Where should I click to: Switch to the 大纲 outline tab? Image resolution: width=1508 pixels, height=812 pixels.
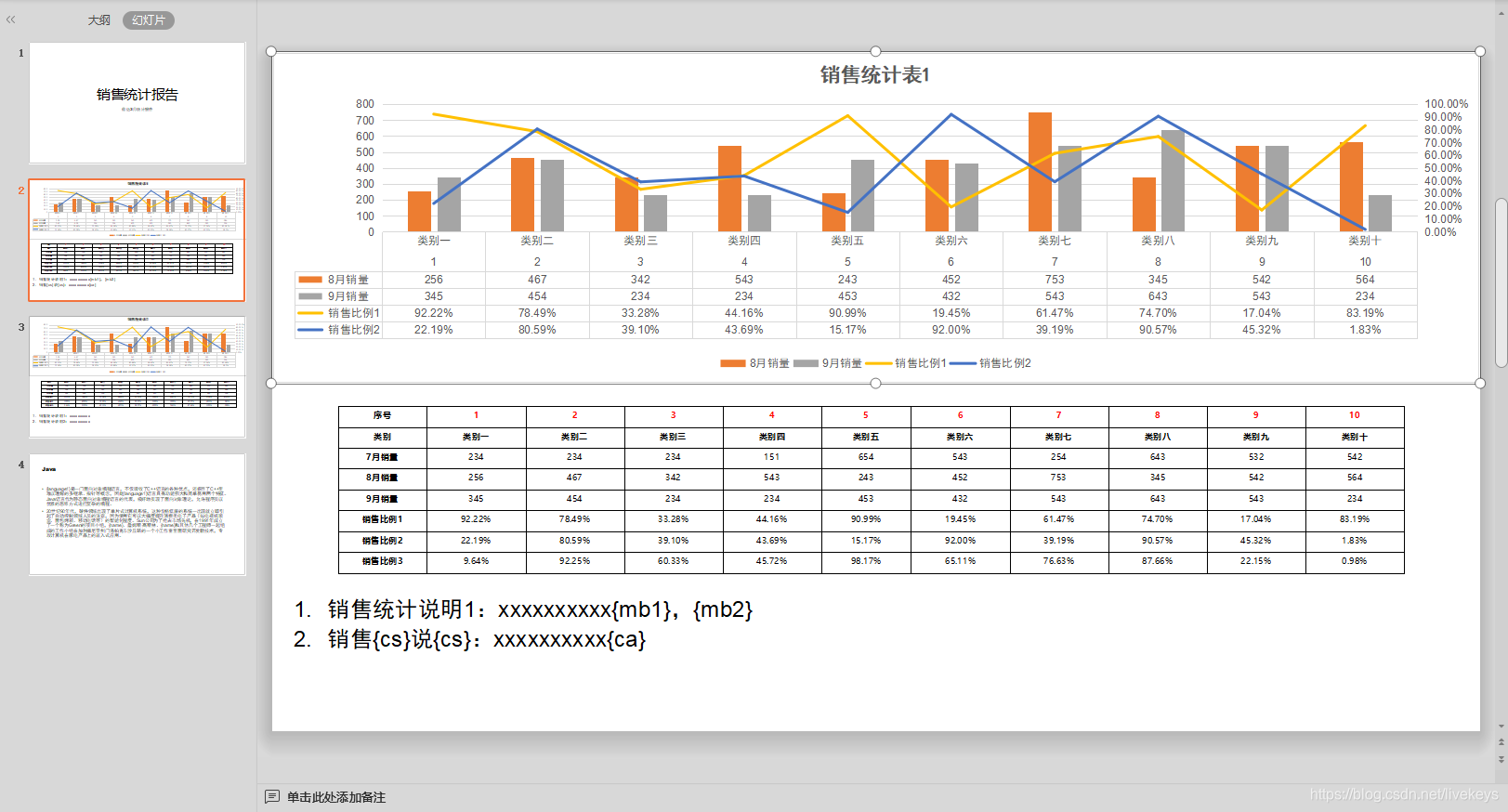point(98,20)
